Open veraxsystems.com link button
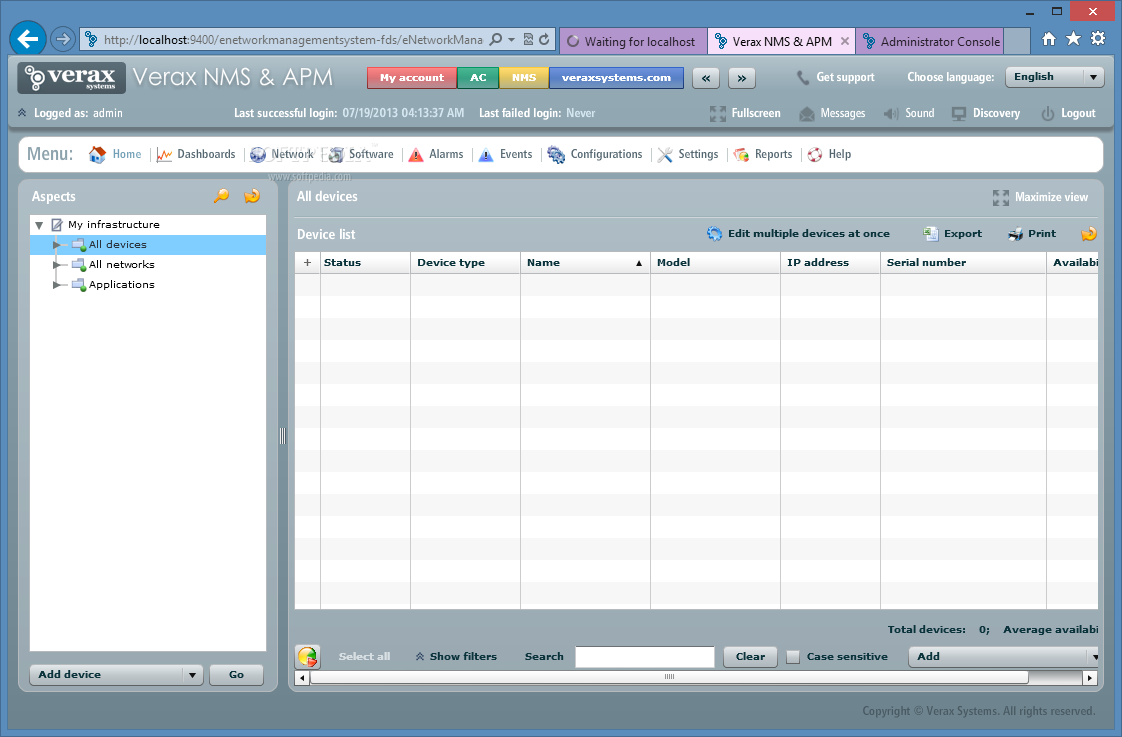Viewport: 1122px width, 737px height. (616, 78)
